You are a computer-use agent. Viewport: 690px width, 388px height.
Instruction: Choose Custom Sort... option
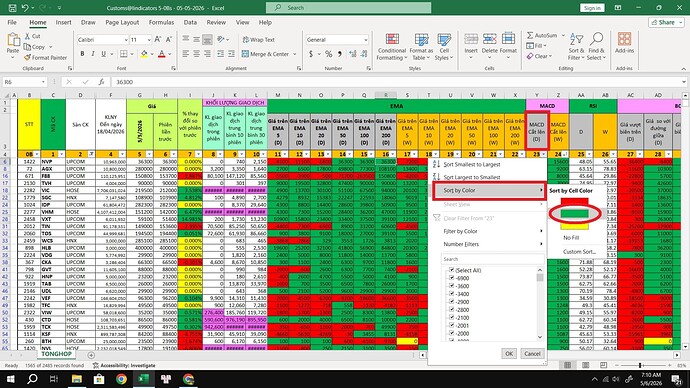(x=579, y=252)
